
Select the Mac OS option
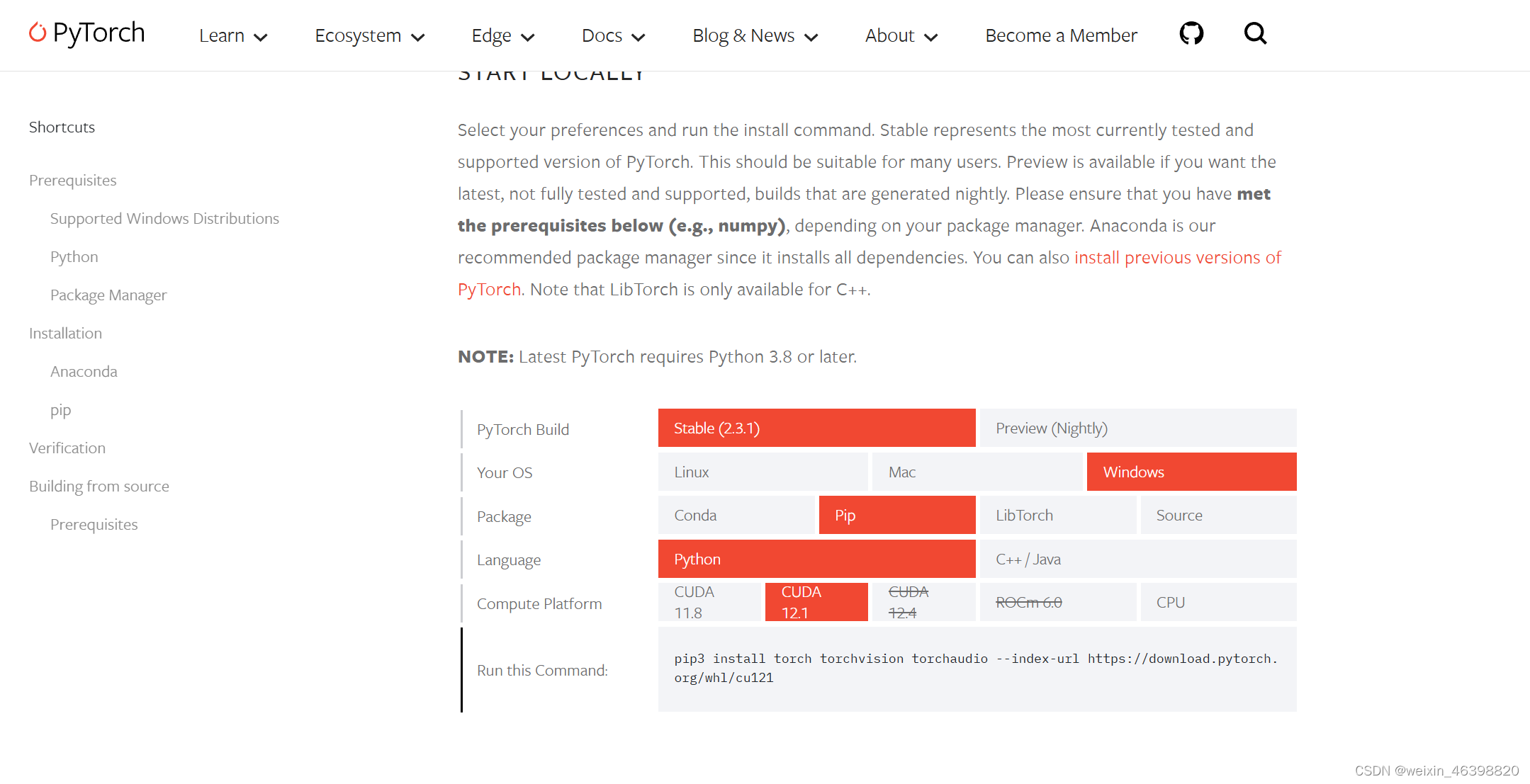(977, 472)
